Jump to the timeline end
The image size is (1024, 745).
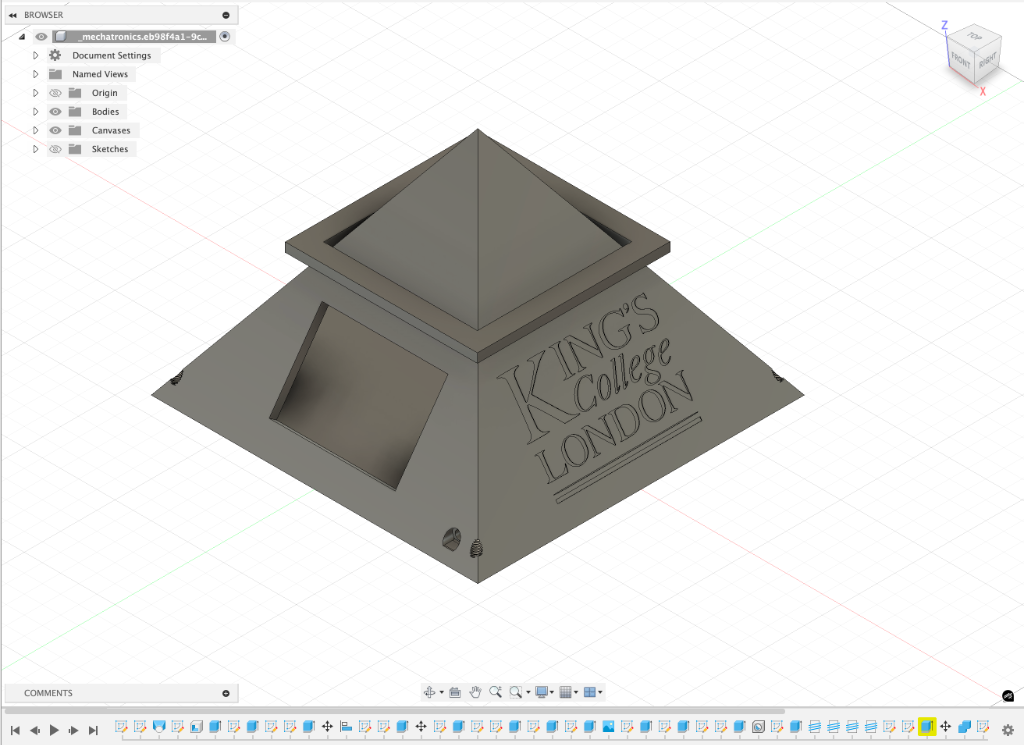click(x=93, y=730)
